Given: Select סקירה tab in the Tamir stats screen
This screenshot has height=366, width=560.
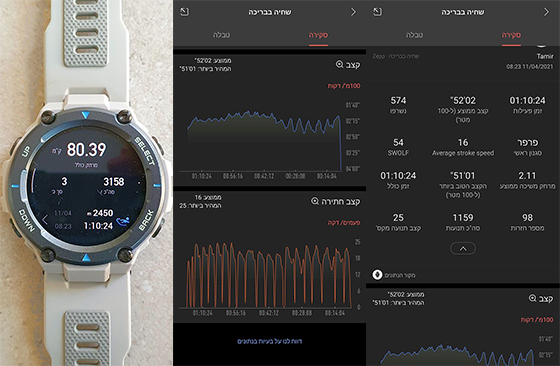Looking at the screenshot, I should 511,35.
